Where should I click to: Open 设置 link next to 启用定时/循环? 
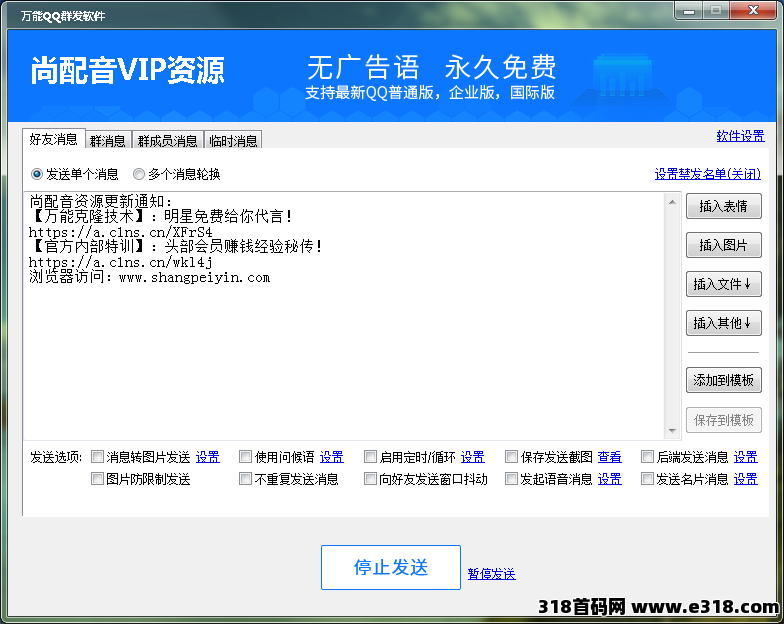coord(472,457)
